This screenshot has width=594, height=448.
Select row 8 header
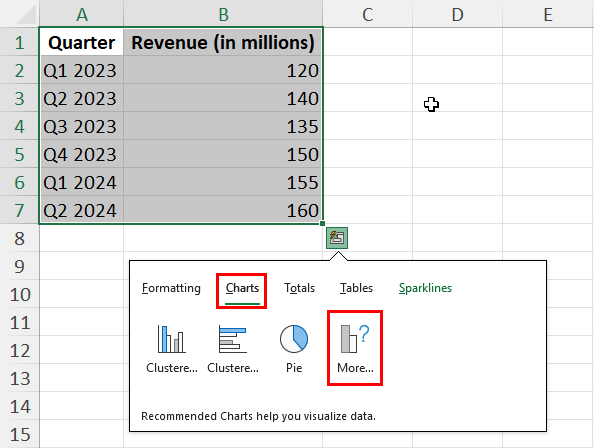coord(19,238)
